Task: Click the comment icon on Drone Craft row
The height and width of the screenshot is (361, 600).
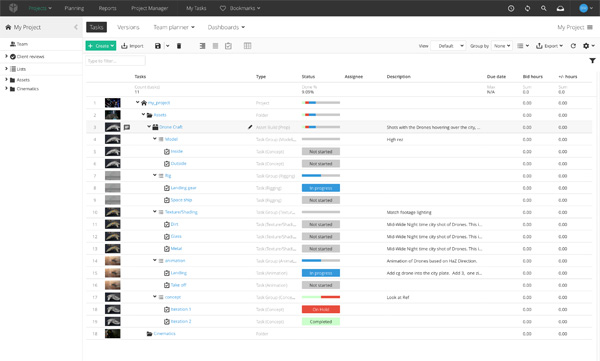Action: click(127, 127)
